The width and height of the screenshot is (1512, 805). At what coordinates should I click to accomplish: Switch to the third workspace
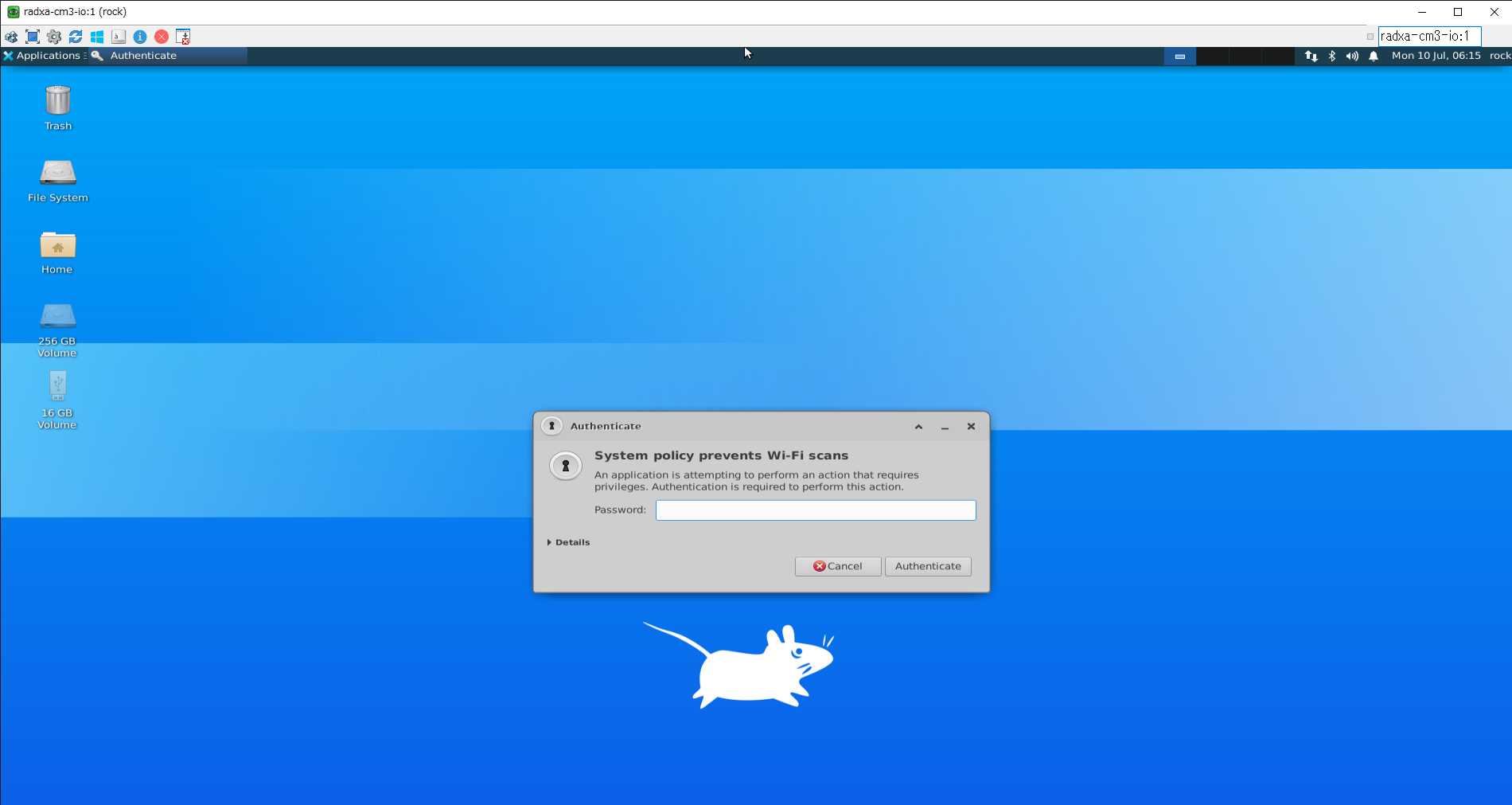click(x=1245, y=56)
